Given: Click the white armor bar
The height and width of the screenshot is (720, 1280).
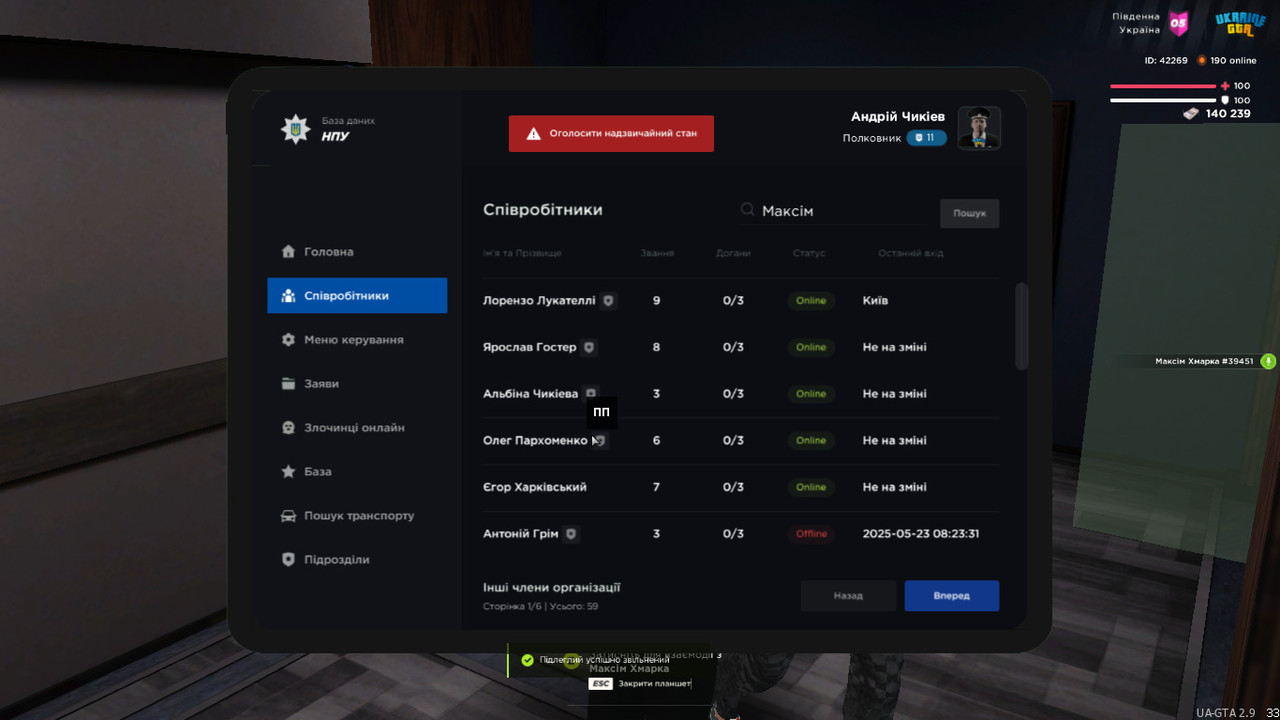Looking at the screenshot, I should (x=1163, y=100).
